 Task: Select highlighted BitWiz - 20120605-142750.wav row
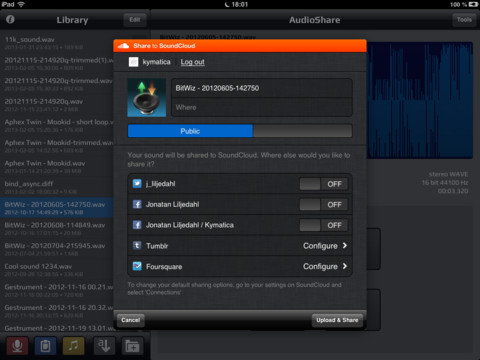click(x=57, y=208)
